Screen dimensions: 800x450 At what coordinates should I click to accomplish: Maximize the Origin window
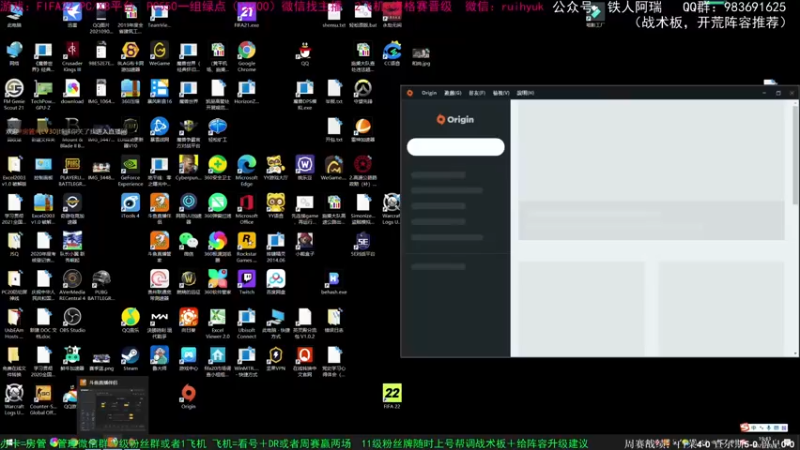tap(778, 93)
